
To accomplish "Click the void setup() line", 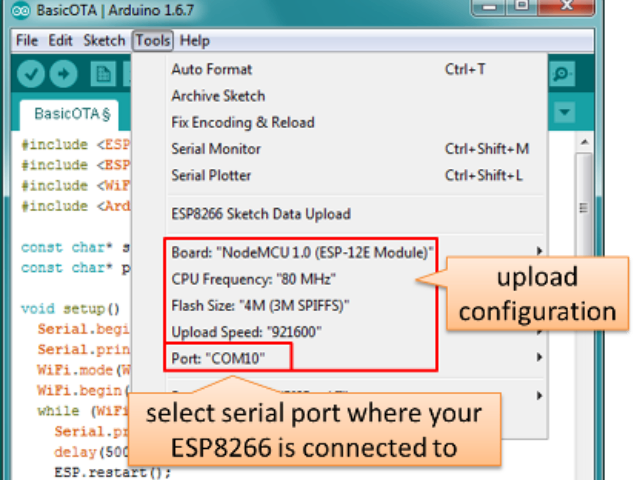I will tap(71, 309).
